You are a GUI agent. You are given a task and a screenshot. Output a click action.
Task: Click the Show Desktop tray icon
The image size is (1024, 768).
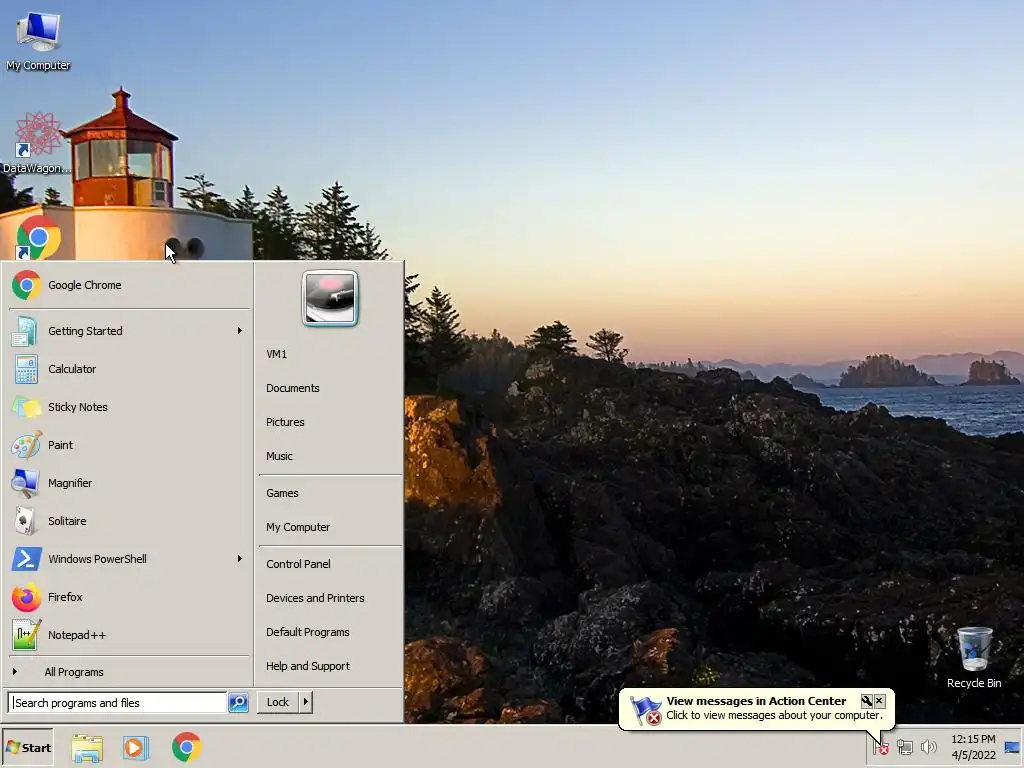1012,747
